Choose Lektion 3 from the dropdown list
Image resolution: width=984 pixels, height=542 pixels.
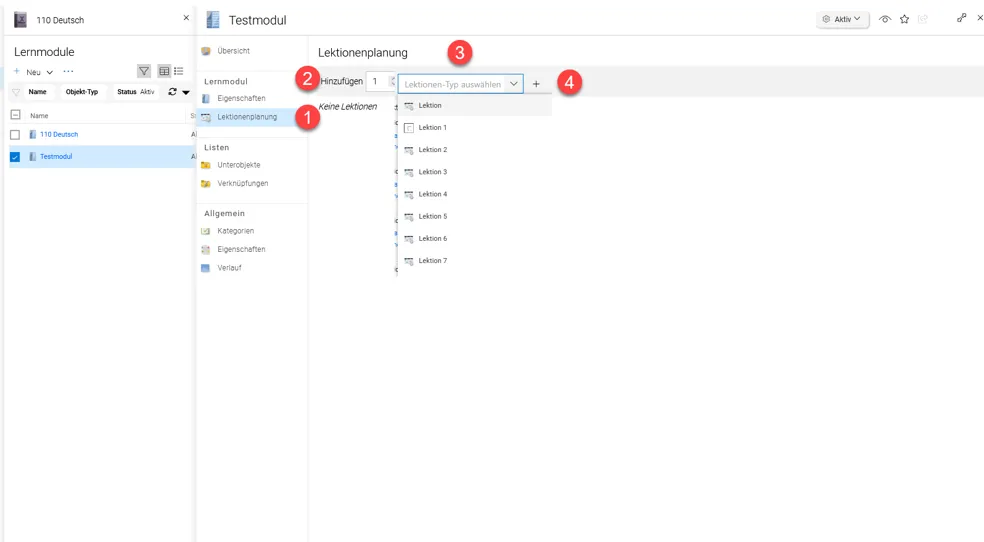[x=475, y=172]
